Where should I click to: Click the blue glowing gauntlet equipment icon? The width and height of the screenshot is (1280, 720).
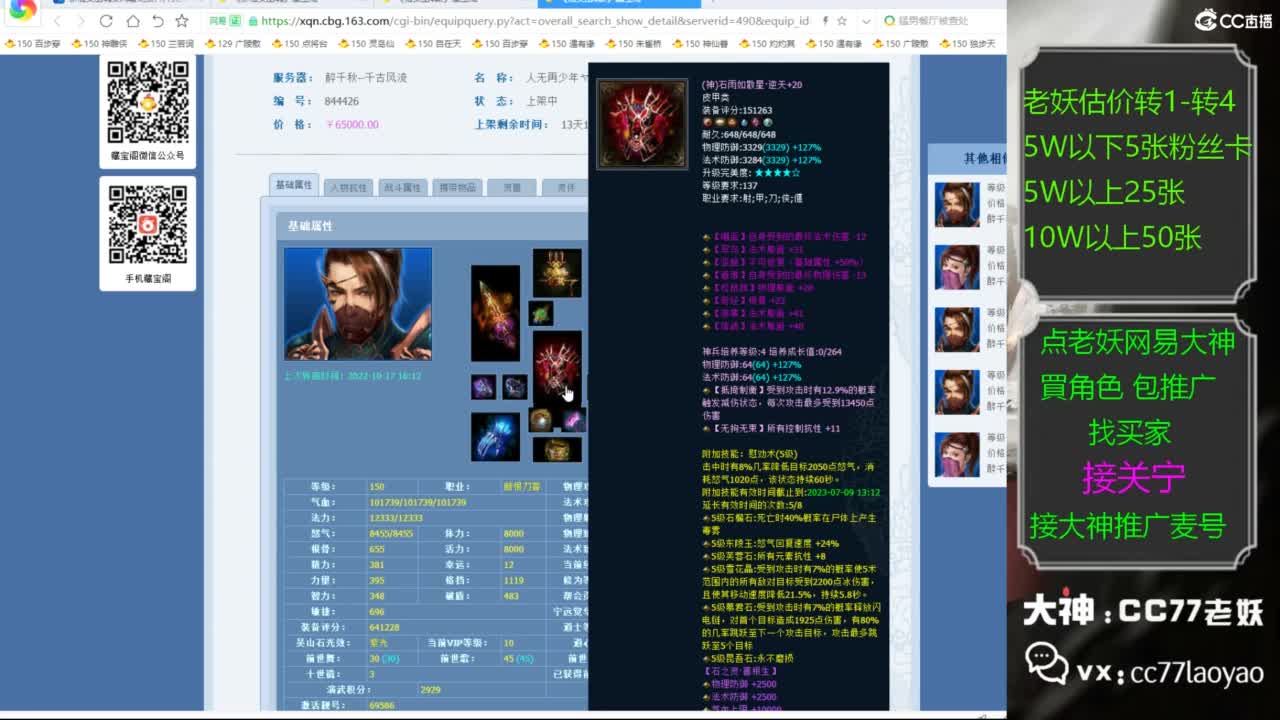(x=495, y=437)
